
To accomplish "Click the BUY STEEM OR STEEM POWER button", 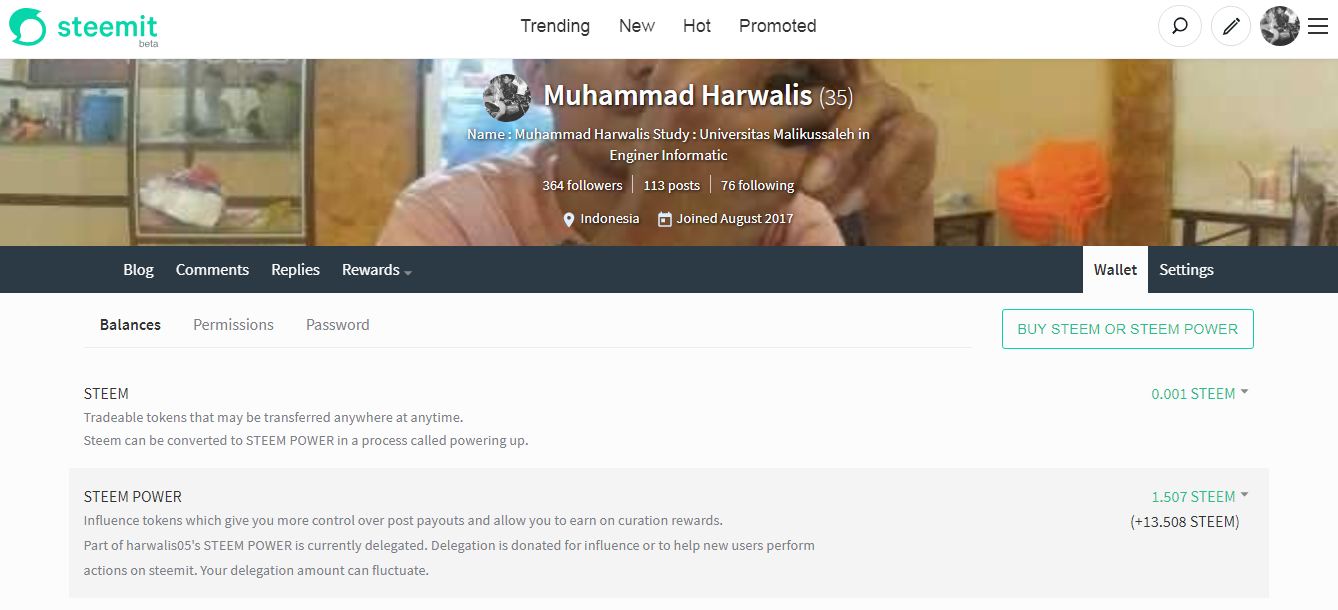I will click(x=1127, y=329).
